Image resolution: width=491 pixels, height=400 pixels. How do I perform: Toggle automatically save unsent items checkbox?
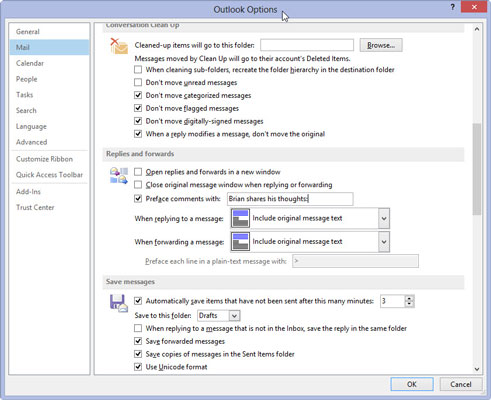pos(138,301)
